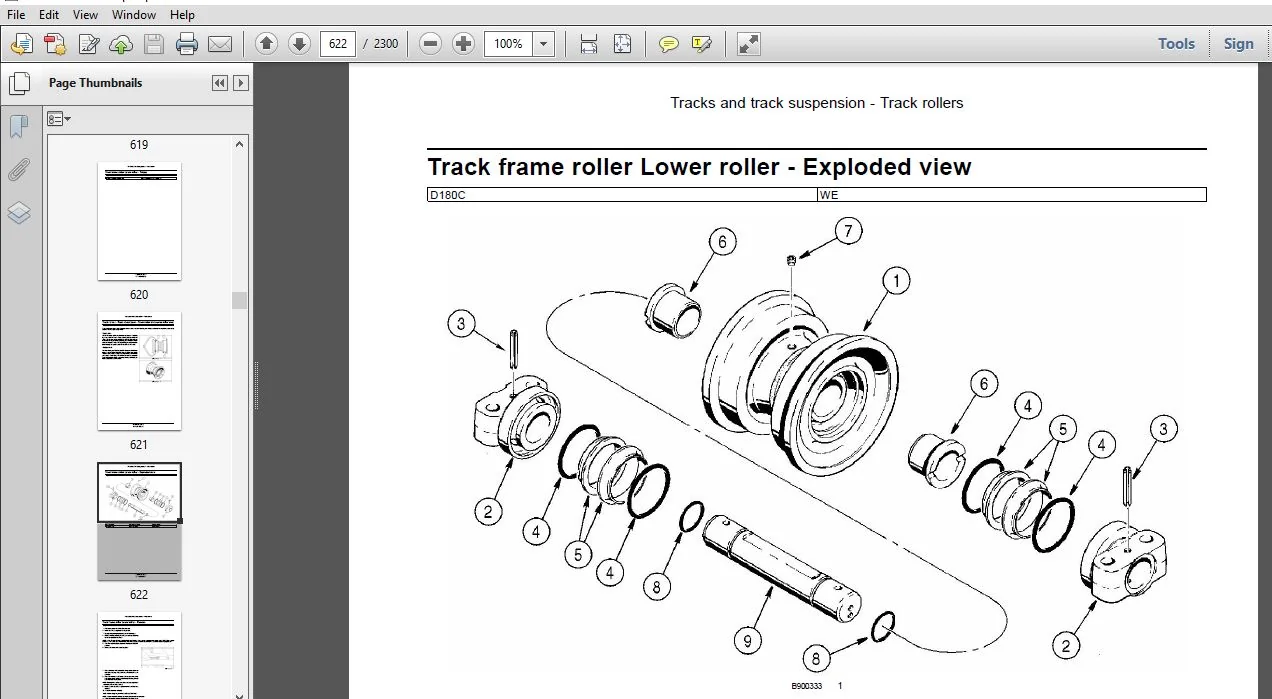Select the page 620 thumbnail
The width and height of the screenshot is (1272, 699).
click(x=139, y=221)
